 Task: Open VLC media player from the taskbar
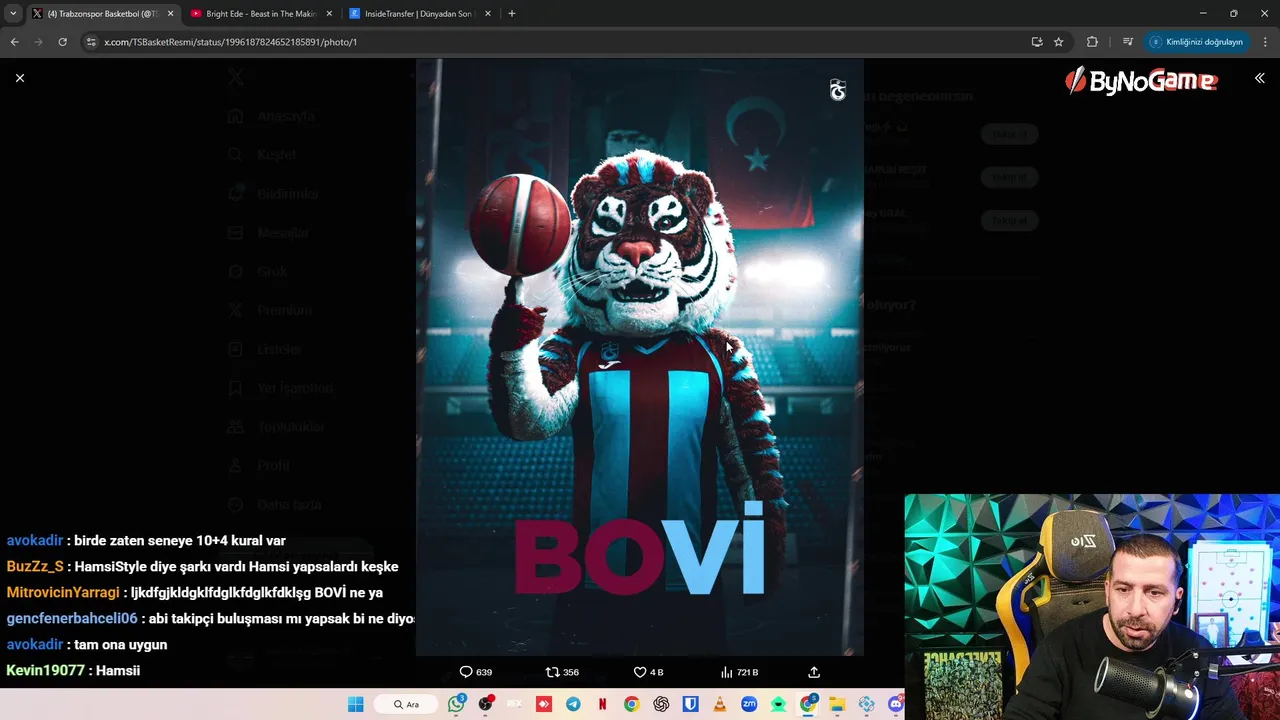click(719, 704)
